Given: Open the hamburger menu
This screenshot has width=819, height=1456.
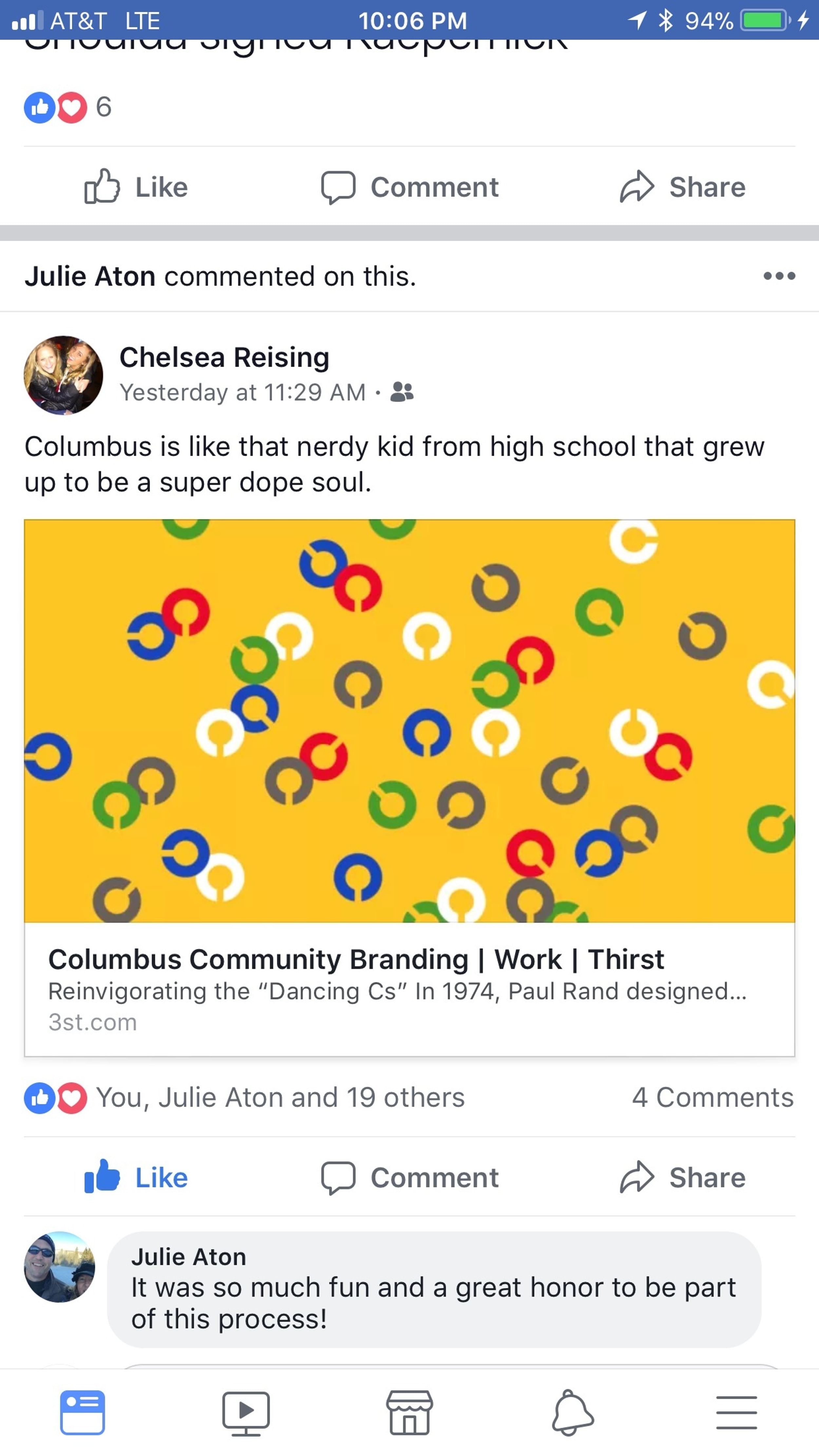Looking at the screenshot, I should (x=736, y=1412).
